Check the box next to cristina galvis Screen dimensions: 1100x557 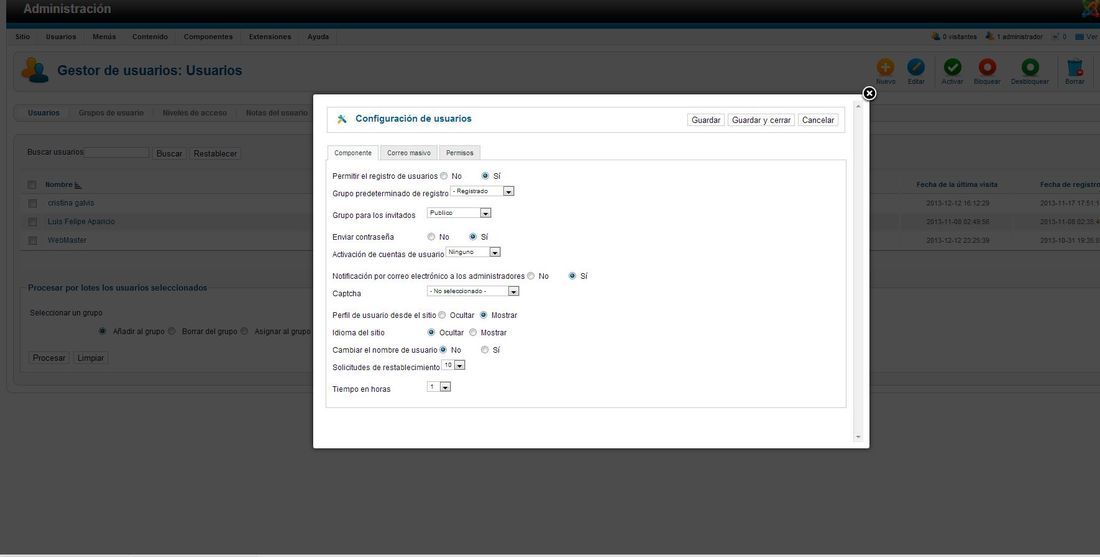[x=32, y=203]
